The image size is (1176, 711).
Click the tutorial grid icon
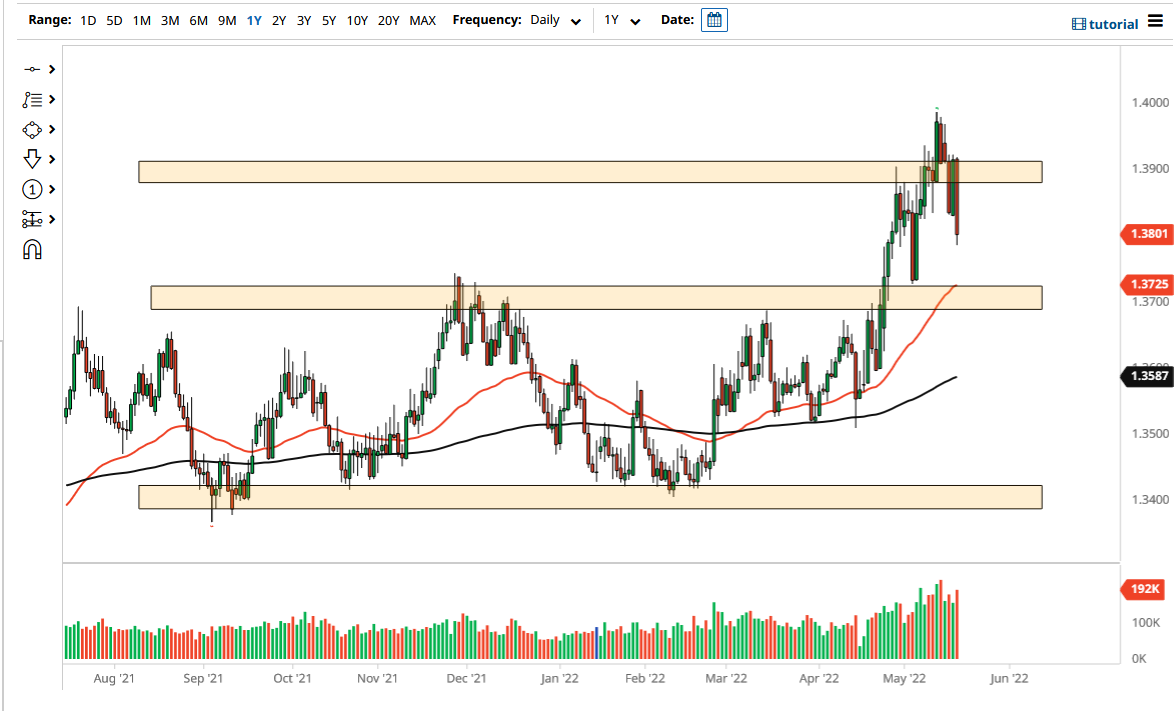pos(1081,23)
